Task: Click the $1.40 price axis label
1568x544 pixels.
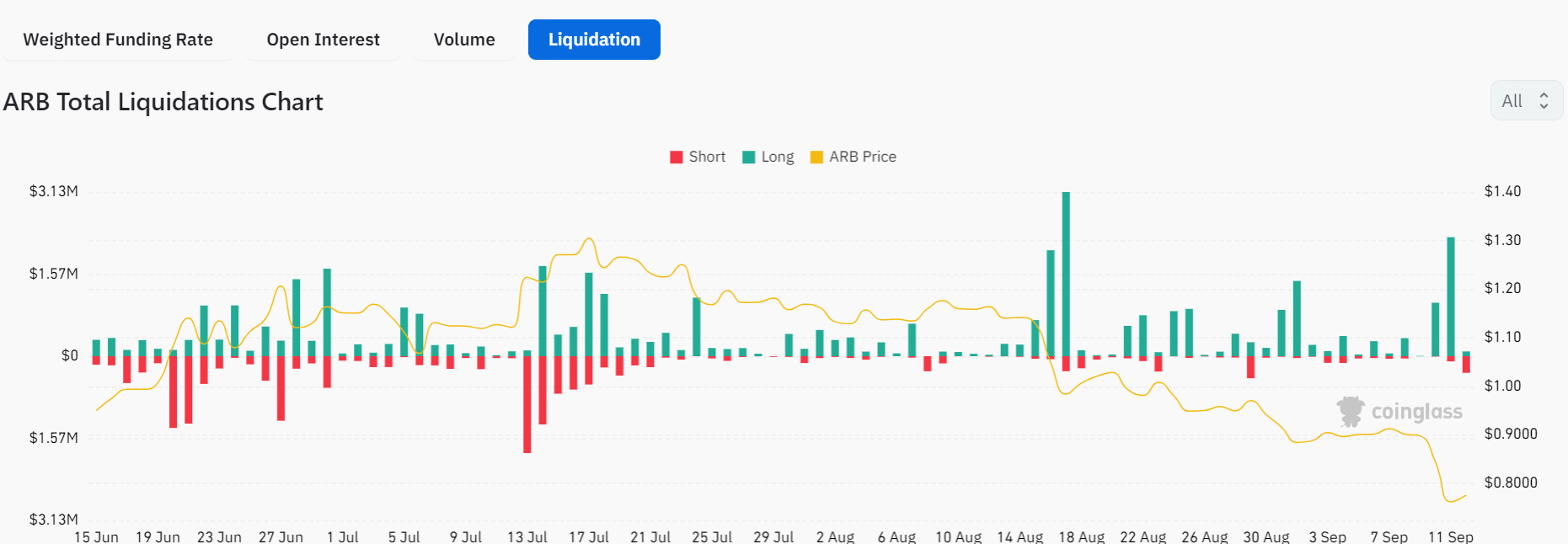Action: point(1502,191)
